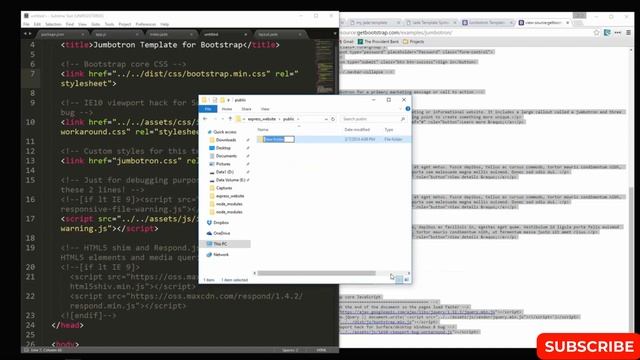This screenshot has height=360, width=640.
Task: Close the package.json tab in Sublime
Action: point(83,34)
